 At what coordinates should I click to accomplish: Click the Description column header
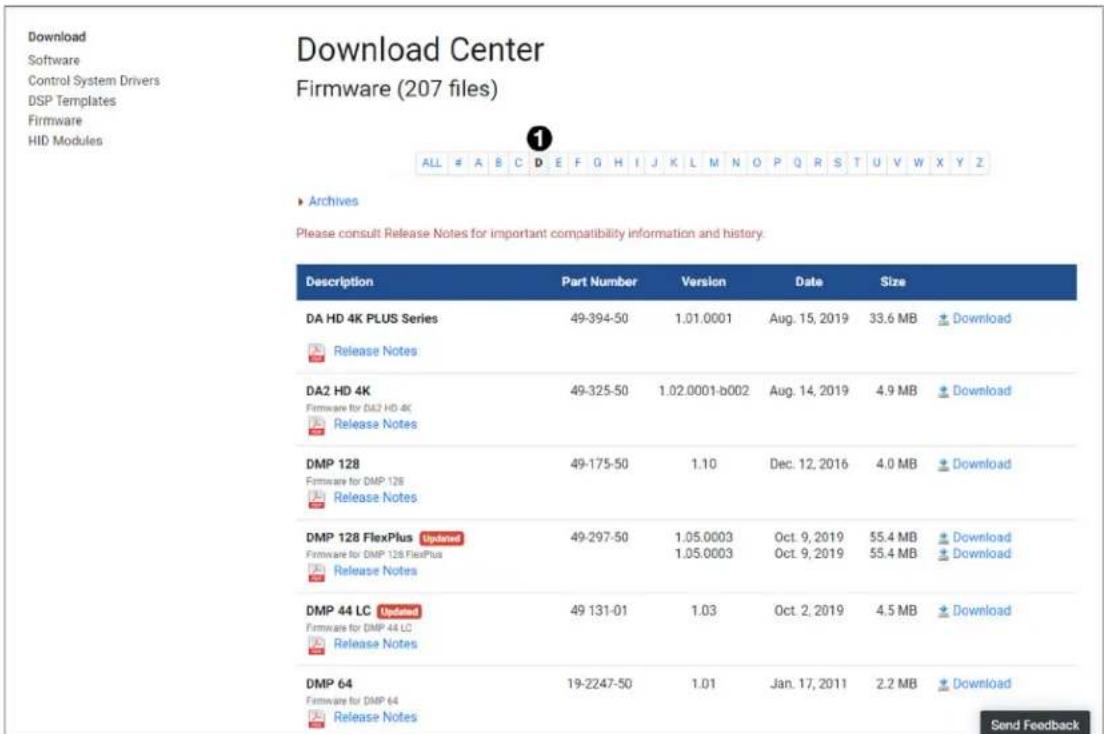coord(339,282)
